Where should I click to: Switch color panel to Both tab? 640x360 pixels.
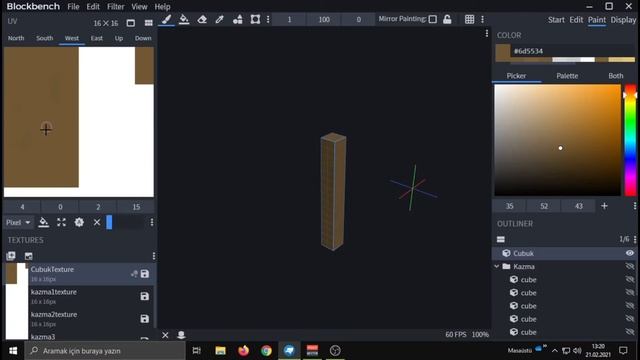[616, 76]
